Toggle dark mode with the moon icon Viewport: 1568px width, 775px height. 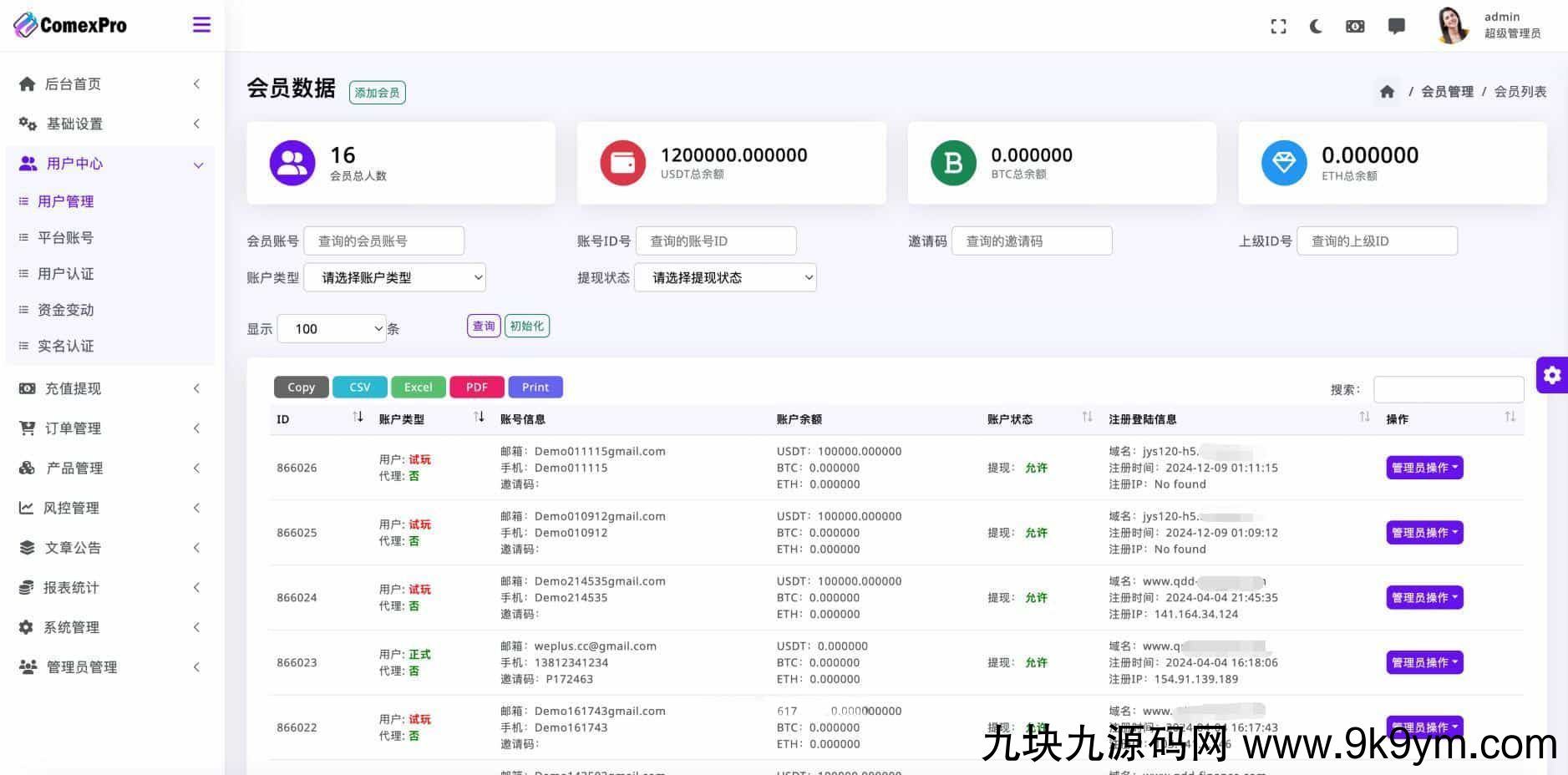1316,27
